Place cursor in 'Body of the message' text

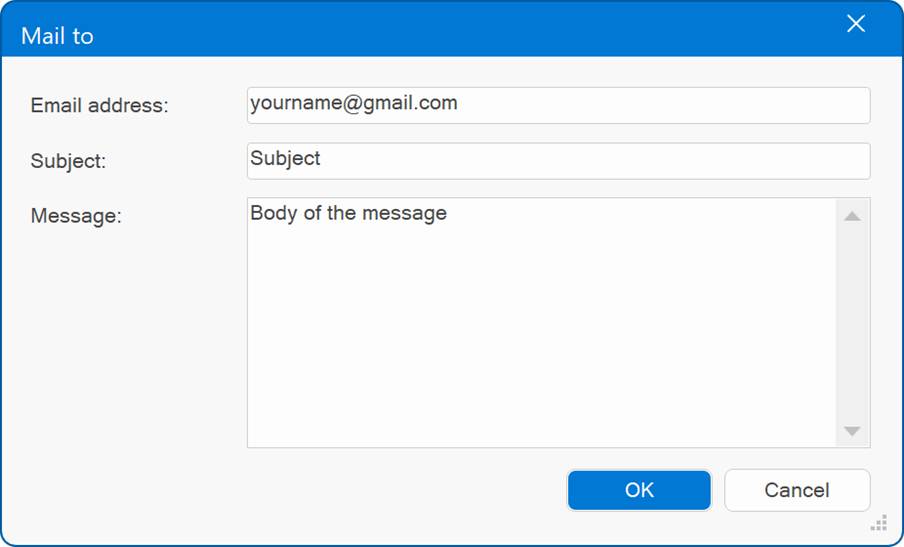coord(348,213)
